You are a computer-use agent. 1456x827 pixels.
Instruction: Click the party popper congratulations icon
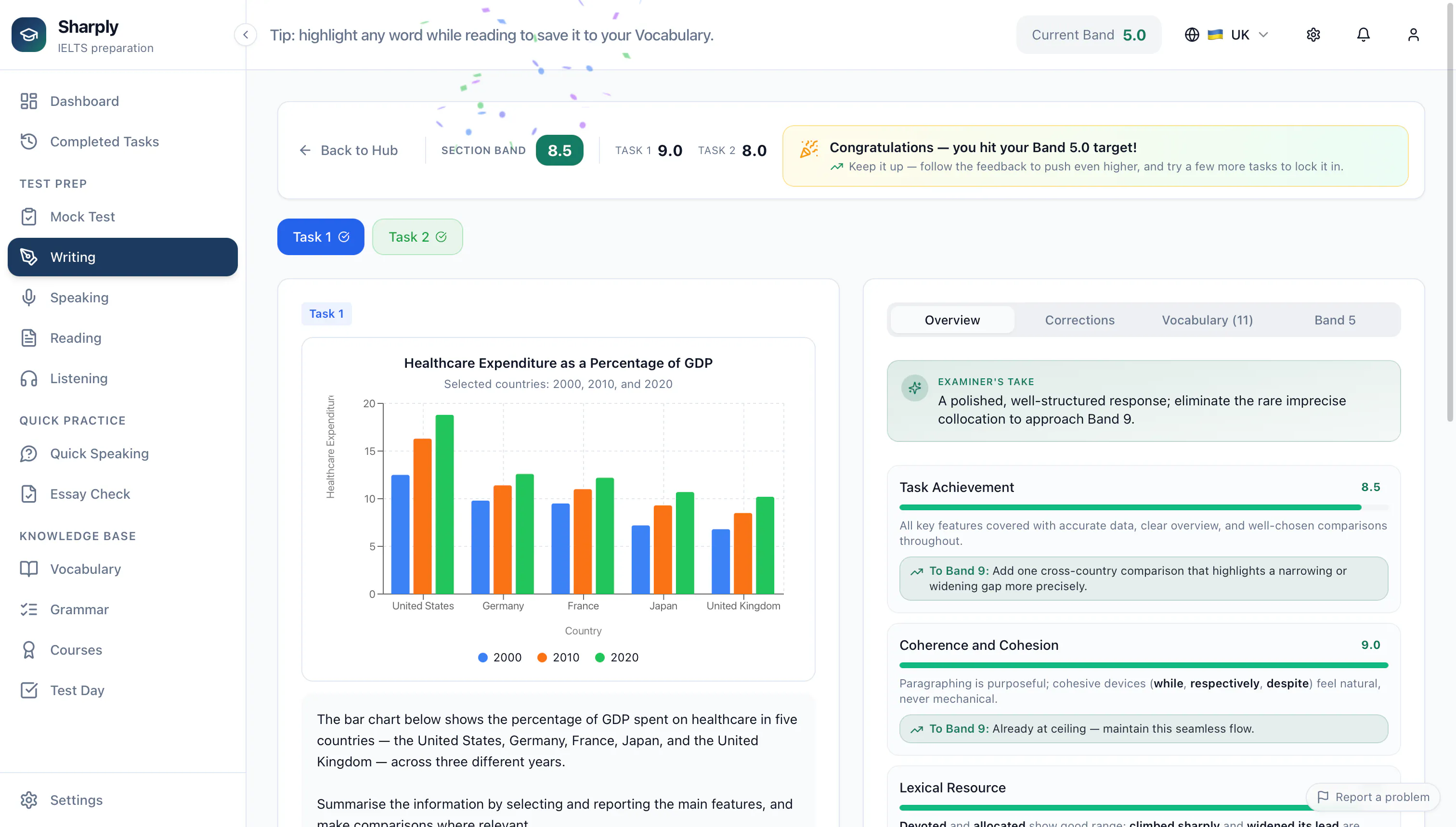pyautogui.click(x=809, y=149)
